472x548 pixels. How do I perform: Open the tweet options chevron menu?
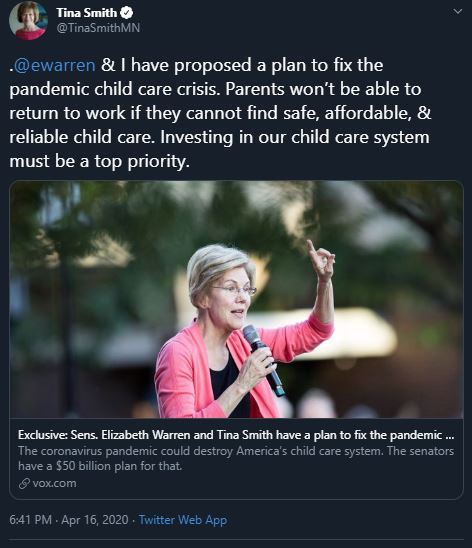tap(457, 12)
